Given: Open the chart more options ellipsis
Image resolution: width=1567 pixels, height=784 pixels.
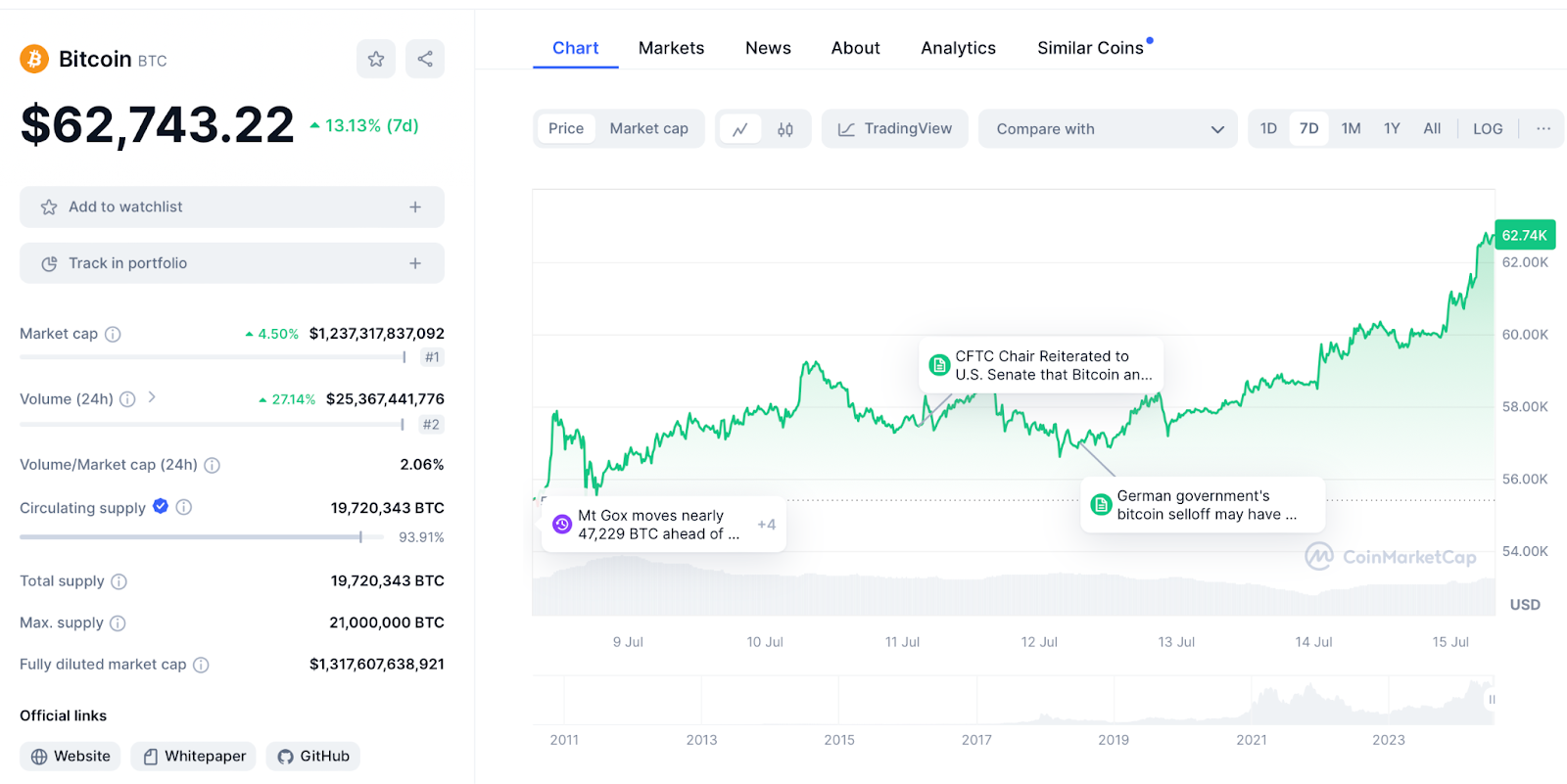Looking at the screenshot, I should click(x=1543, y=128).
